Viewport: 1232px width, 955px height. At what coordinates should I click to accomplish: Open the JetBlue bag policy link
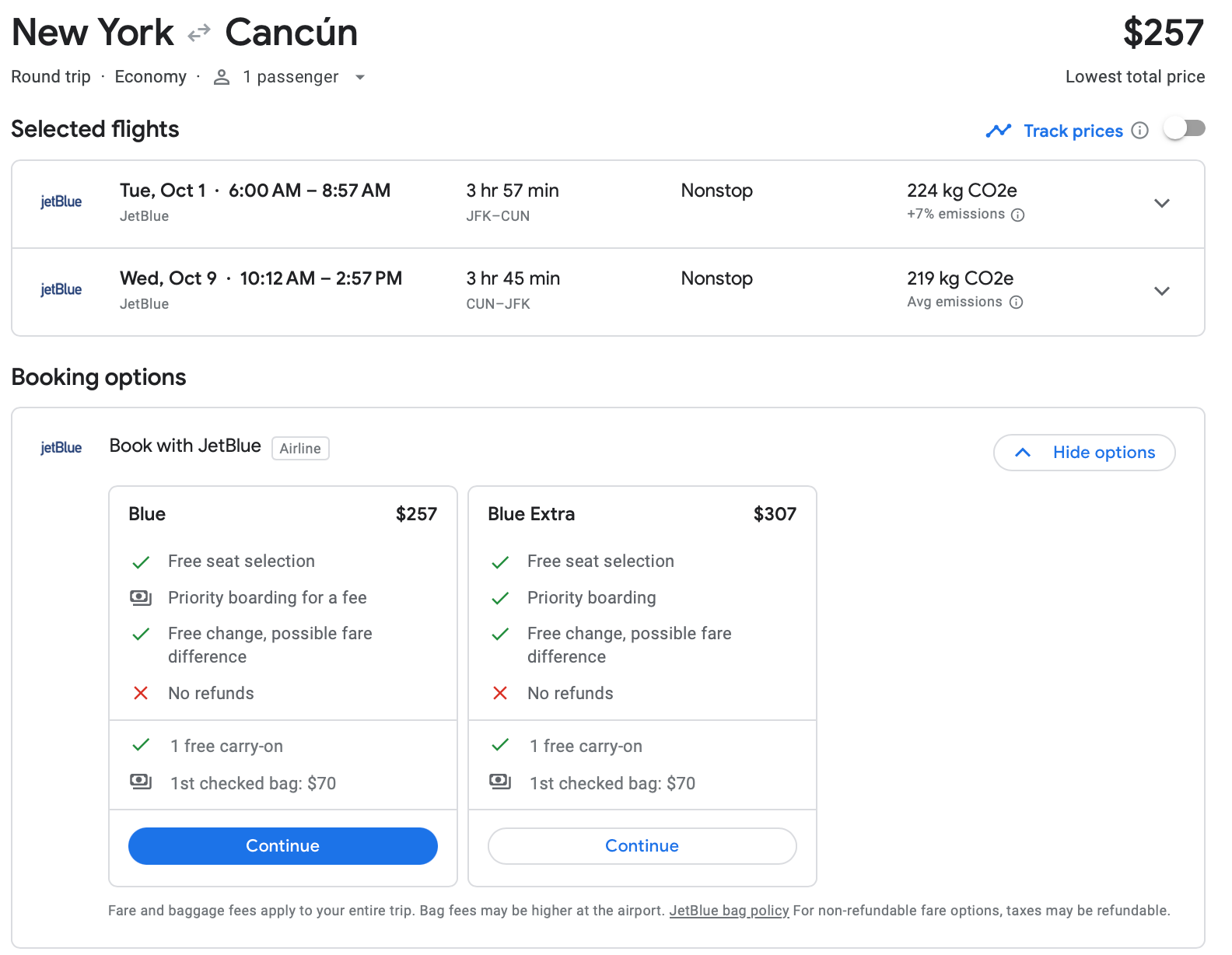[x=729, y=911]
